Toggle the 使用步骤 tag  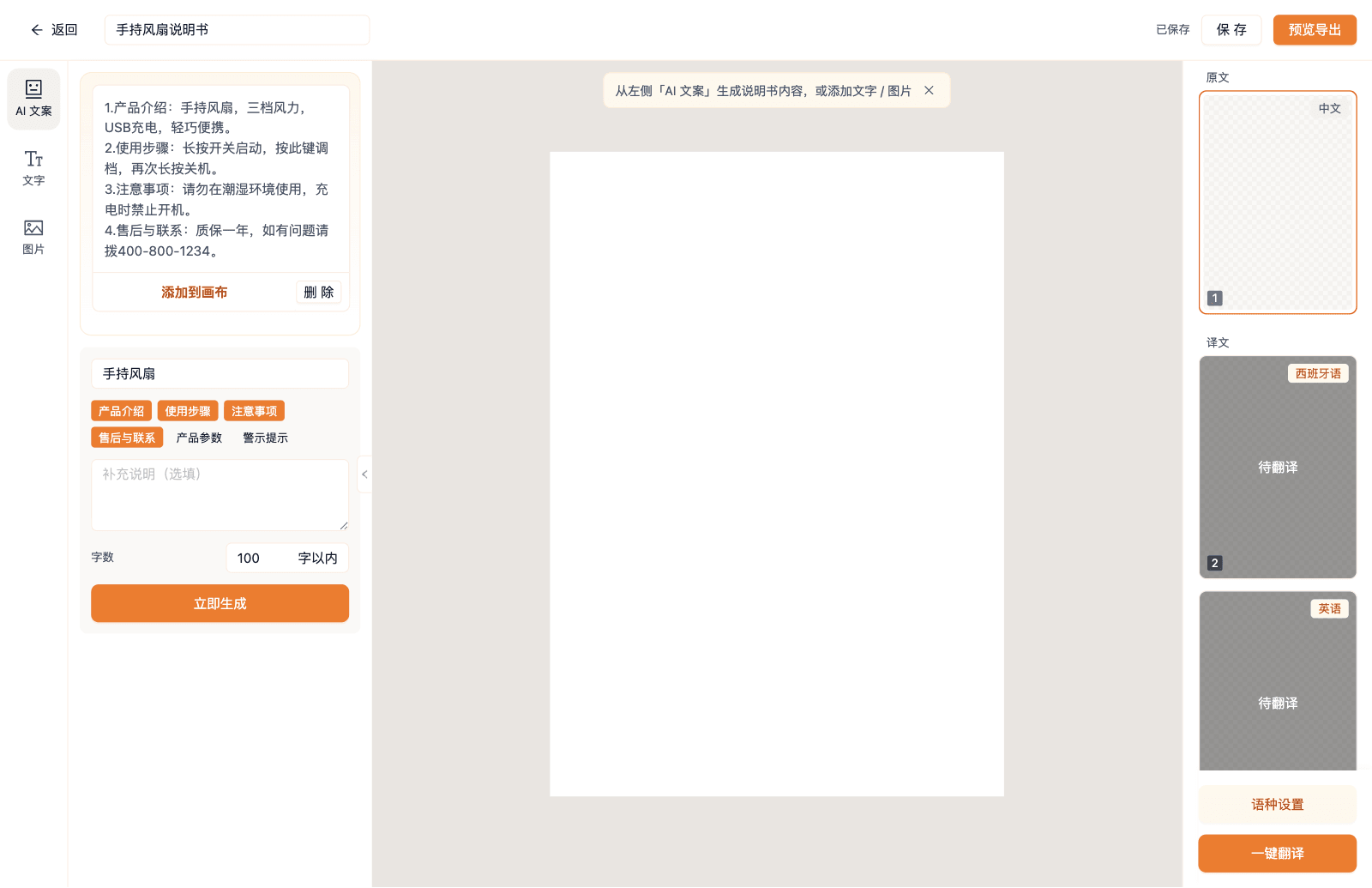188,411
